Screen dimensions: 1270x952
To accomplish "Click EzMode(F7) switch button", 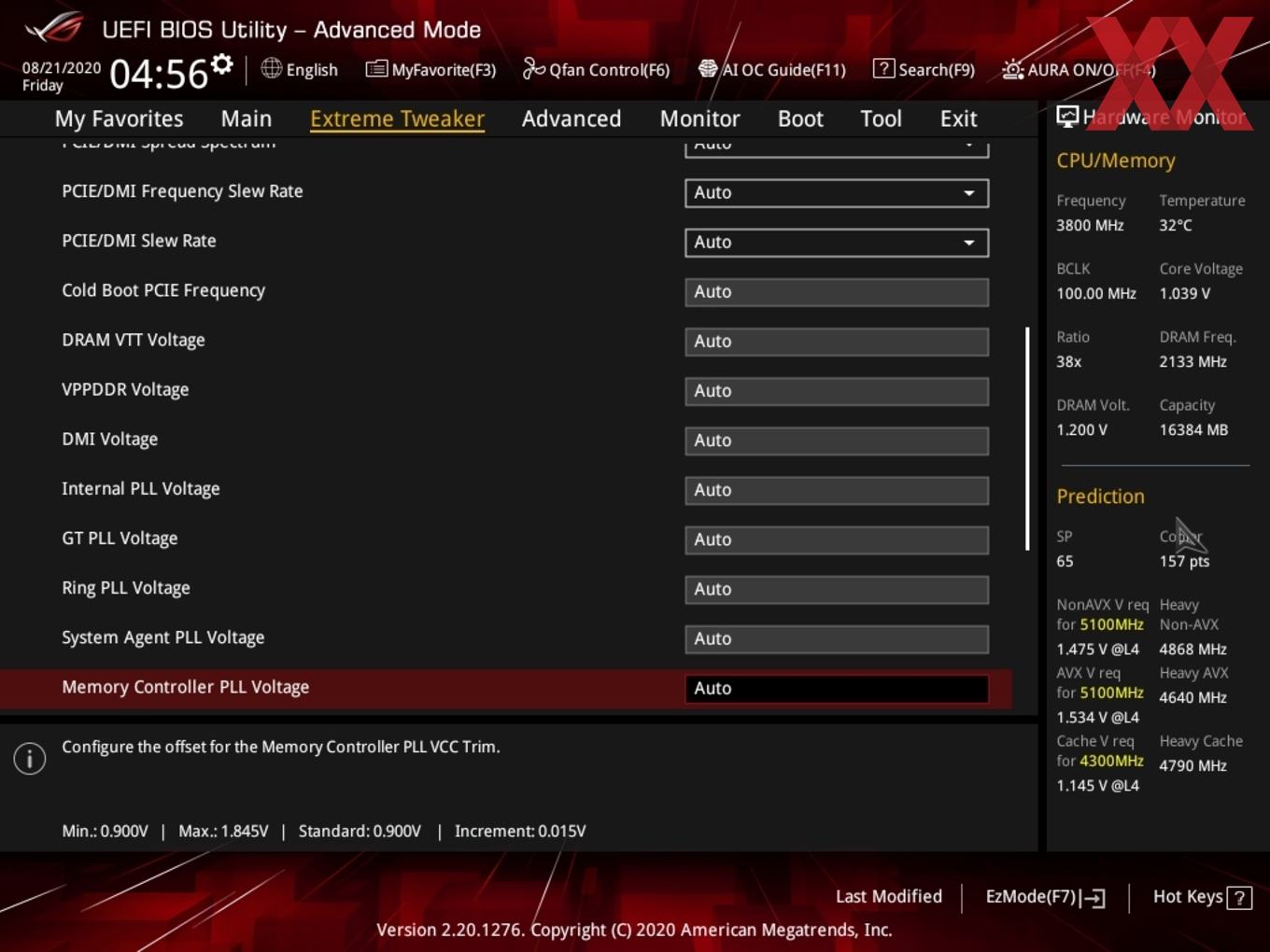I will 1045,897.
